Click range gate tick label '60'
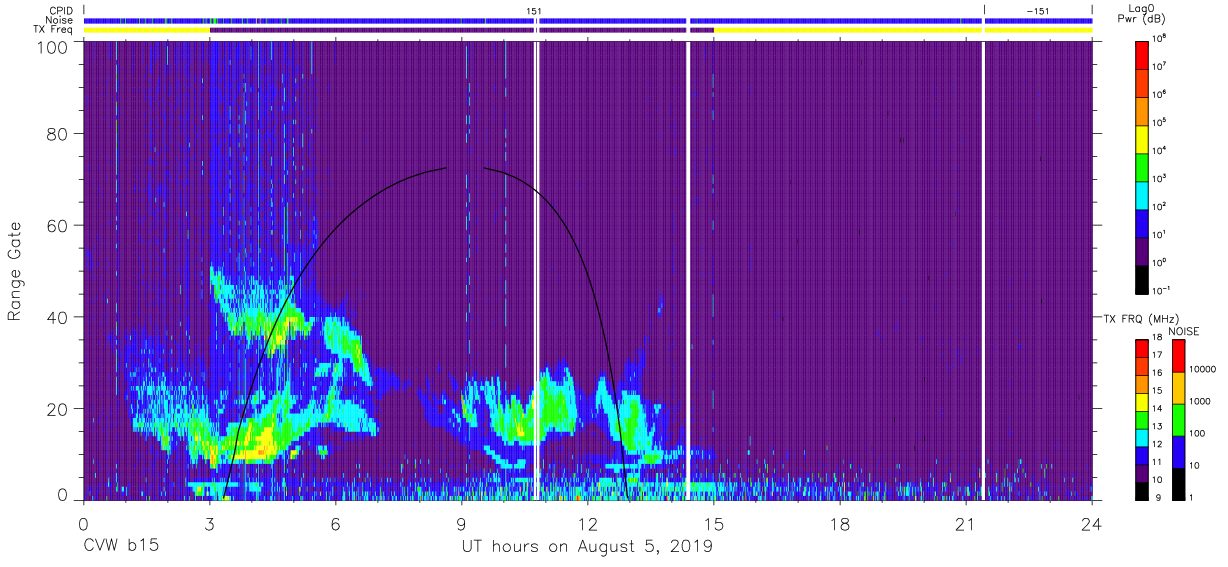 point(57,225)
